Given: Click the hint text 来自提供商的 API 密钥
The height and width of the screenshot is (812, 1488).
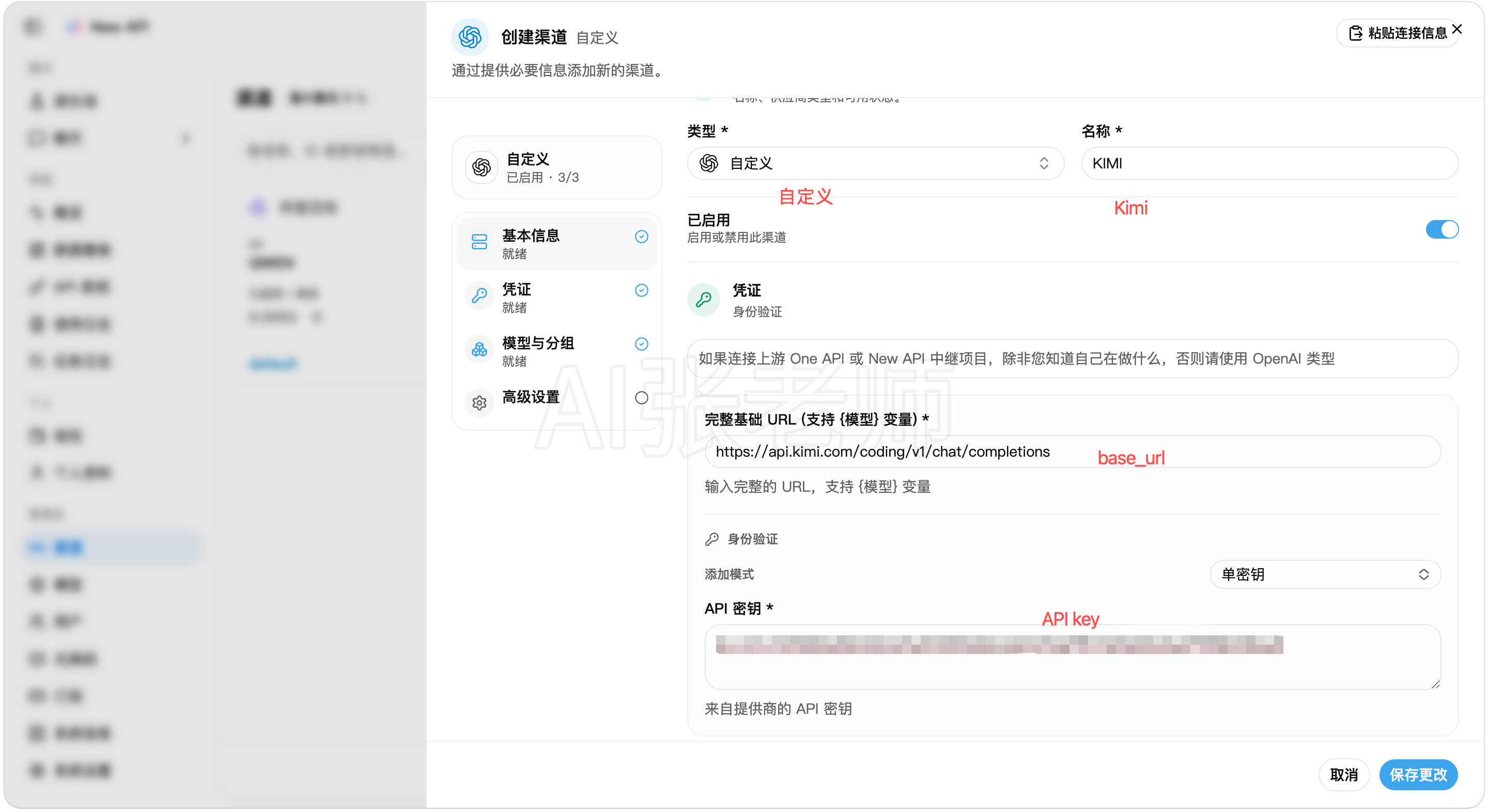Looking at the screenshot, I should coord(778,709).
